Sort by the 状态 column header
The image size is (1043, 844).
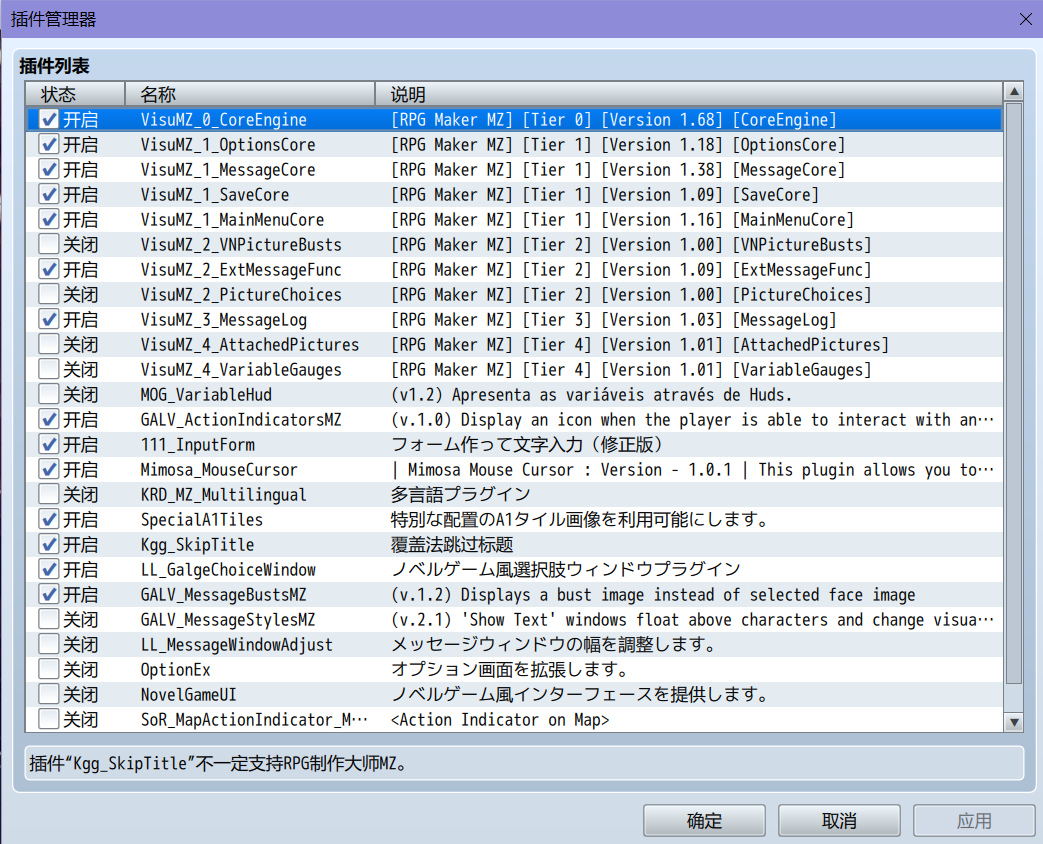coord(75,94)
